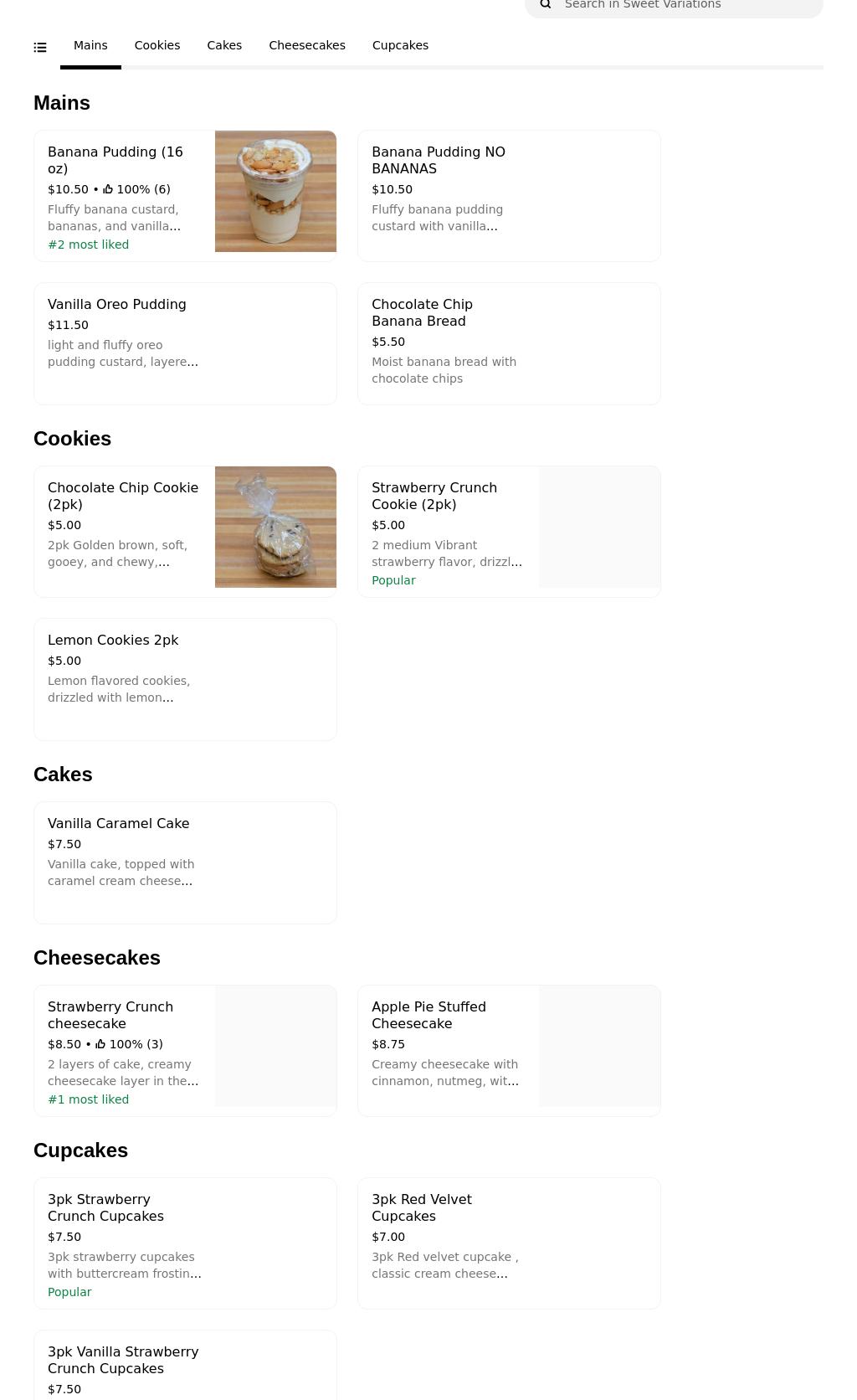Viewport: 857px width, 1400px height.
Task: Switch to the Cheesecakes tab
Action: click(306, 45)
